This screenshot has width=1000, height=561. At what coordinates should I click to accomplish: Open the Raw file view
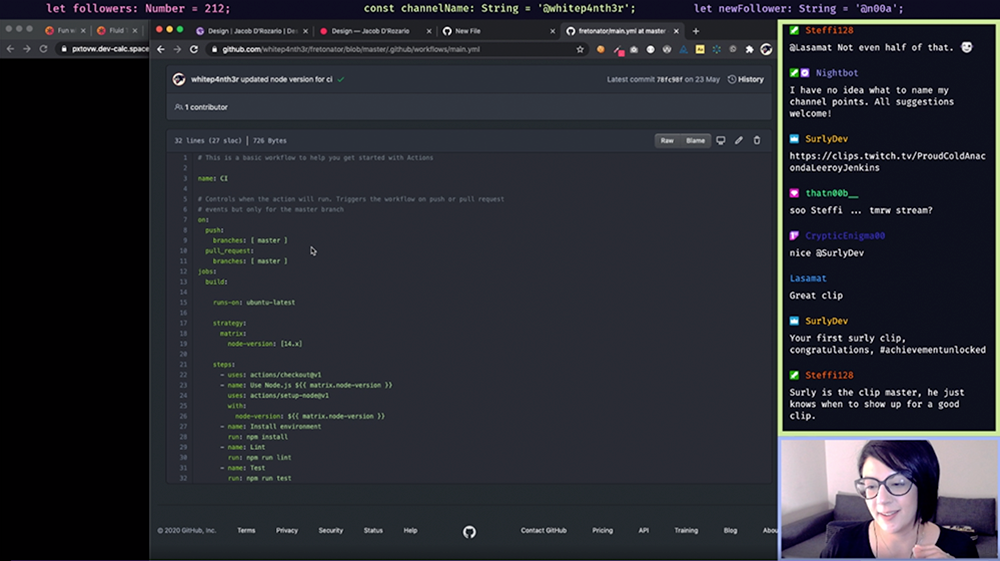667,140
